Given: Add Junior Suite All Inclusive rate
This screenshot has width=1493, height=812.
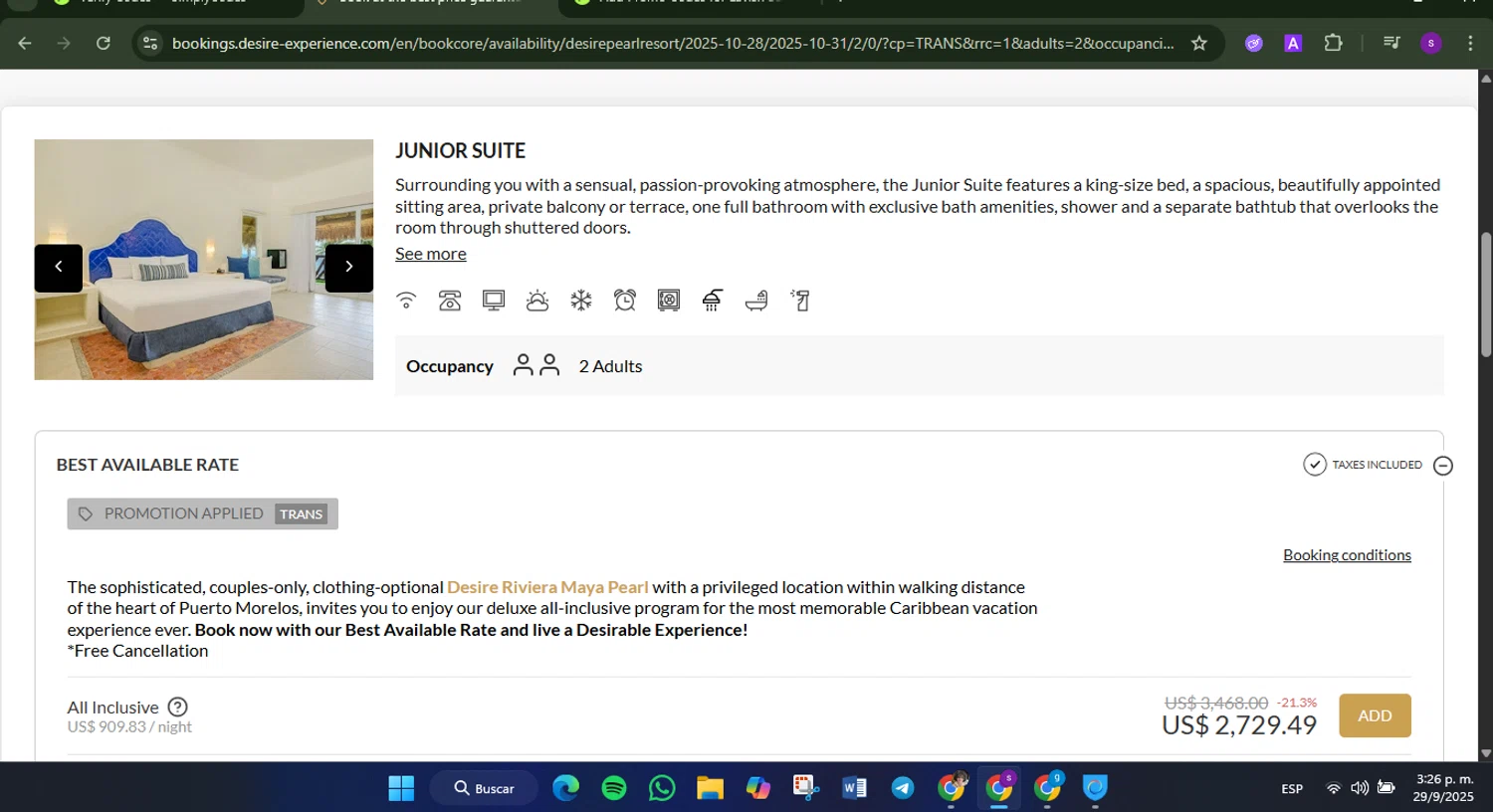Looking at the screenshot, I should pyautogui.click(x=1375, y=715).
